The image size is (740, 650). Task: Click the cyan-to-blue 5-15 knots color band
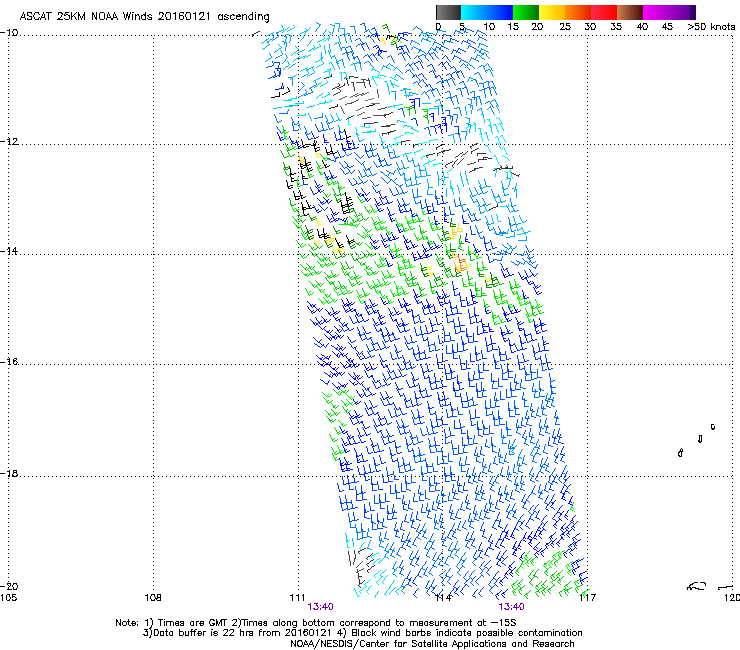(487, 12)
